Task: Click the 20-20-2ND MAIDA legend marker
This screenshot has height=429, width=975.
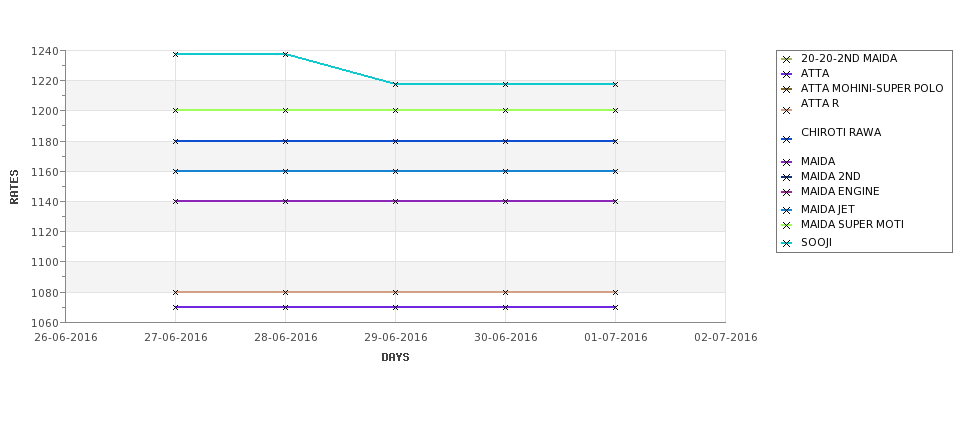Action: tap(787, 60)
